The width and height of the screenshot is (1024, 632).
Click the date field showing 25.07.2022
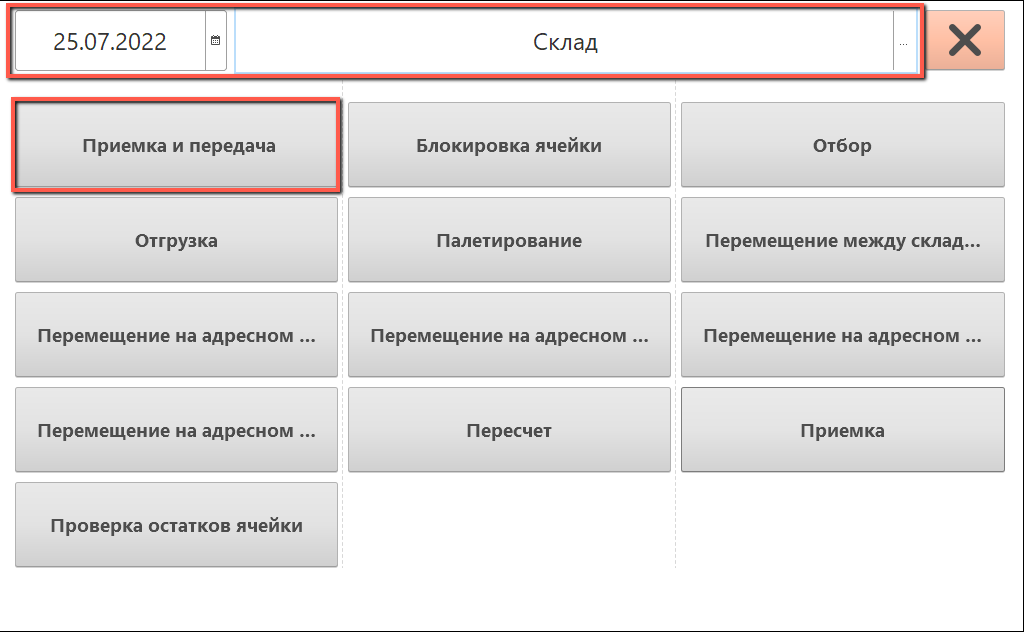(110, 42)
